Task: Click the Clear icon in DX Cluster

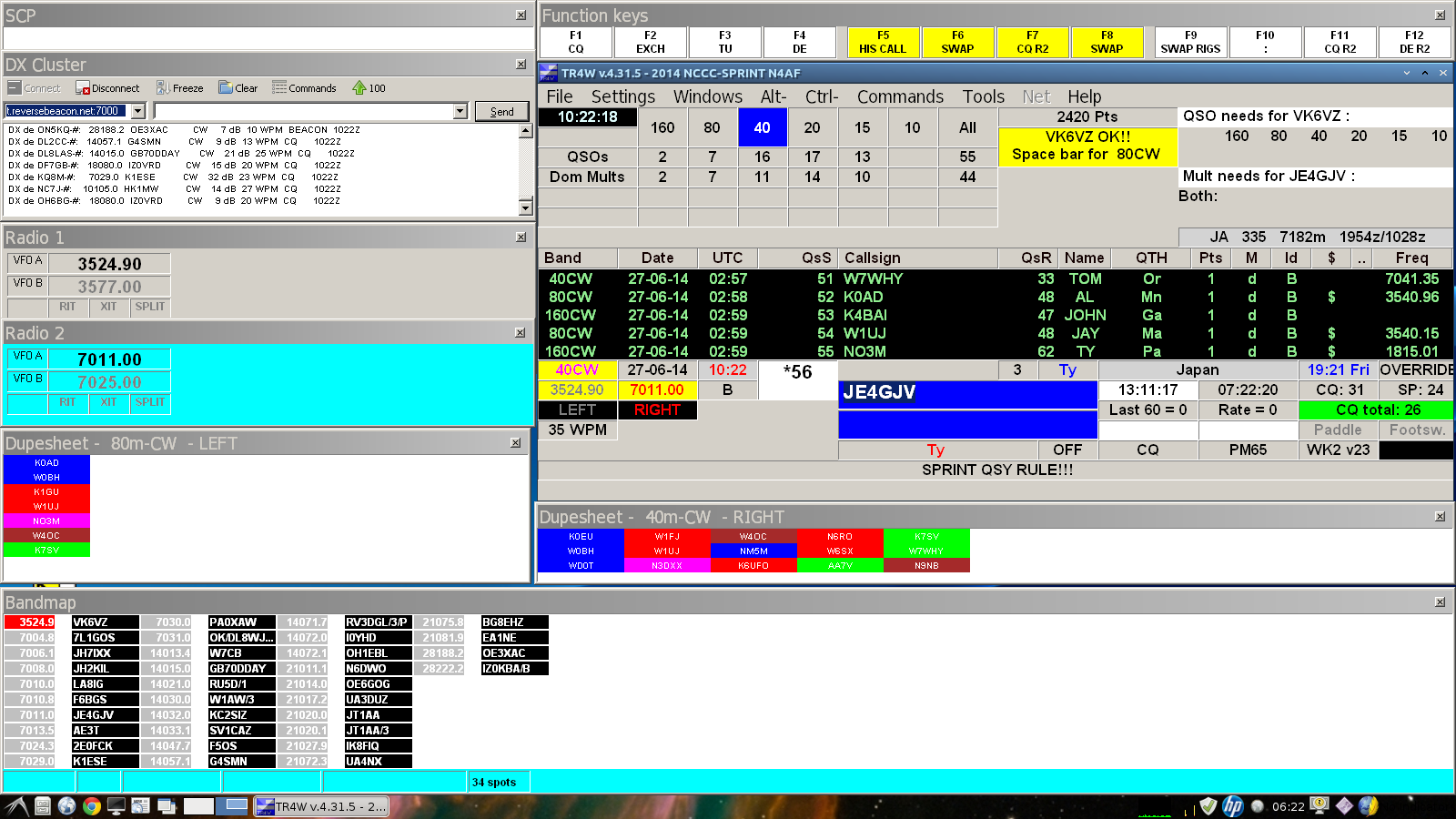Action: click(226, 88)
